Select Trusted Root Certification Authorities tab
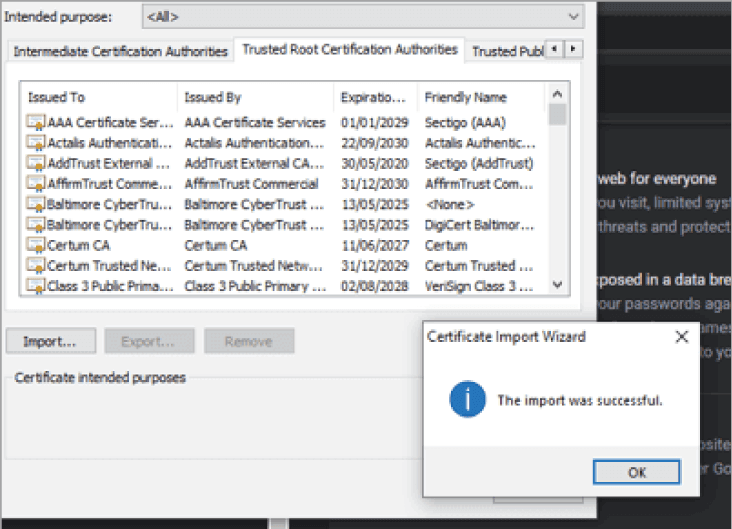Image resolution: width=732 pixels, height=529 pixels. (350, 49)
